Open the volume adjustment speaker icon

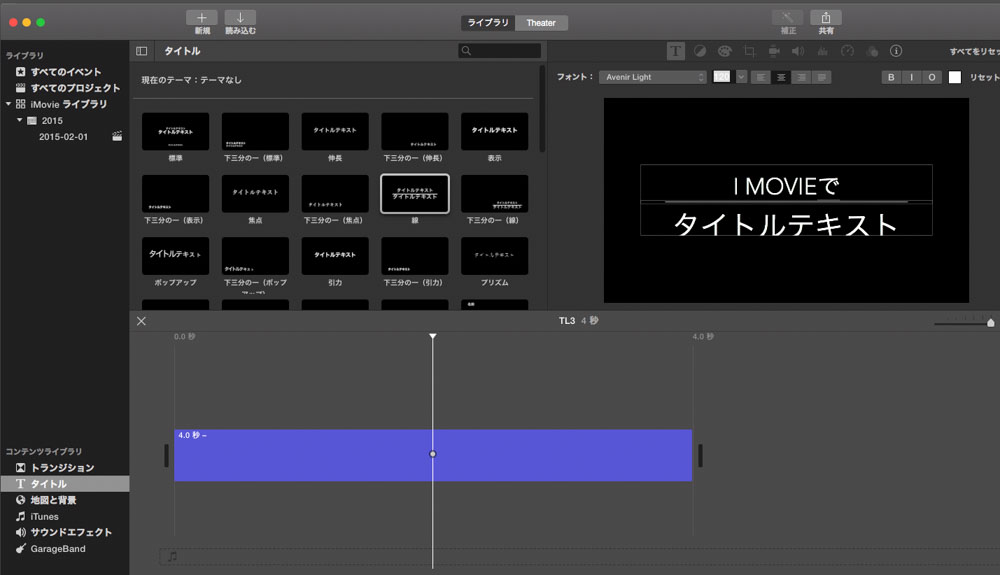[x=798, y=51]
